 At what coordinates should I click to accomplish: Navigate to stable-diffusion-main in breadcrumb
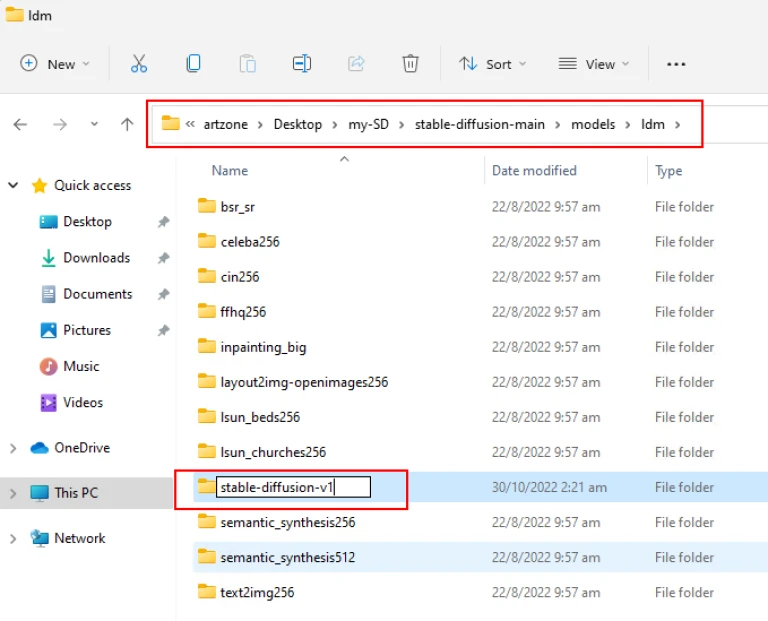[480, 124]
